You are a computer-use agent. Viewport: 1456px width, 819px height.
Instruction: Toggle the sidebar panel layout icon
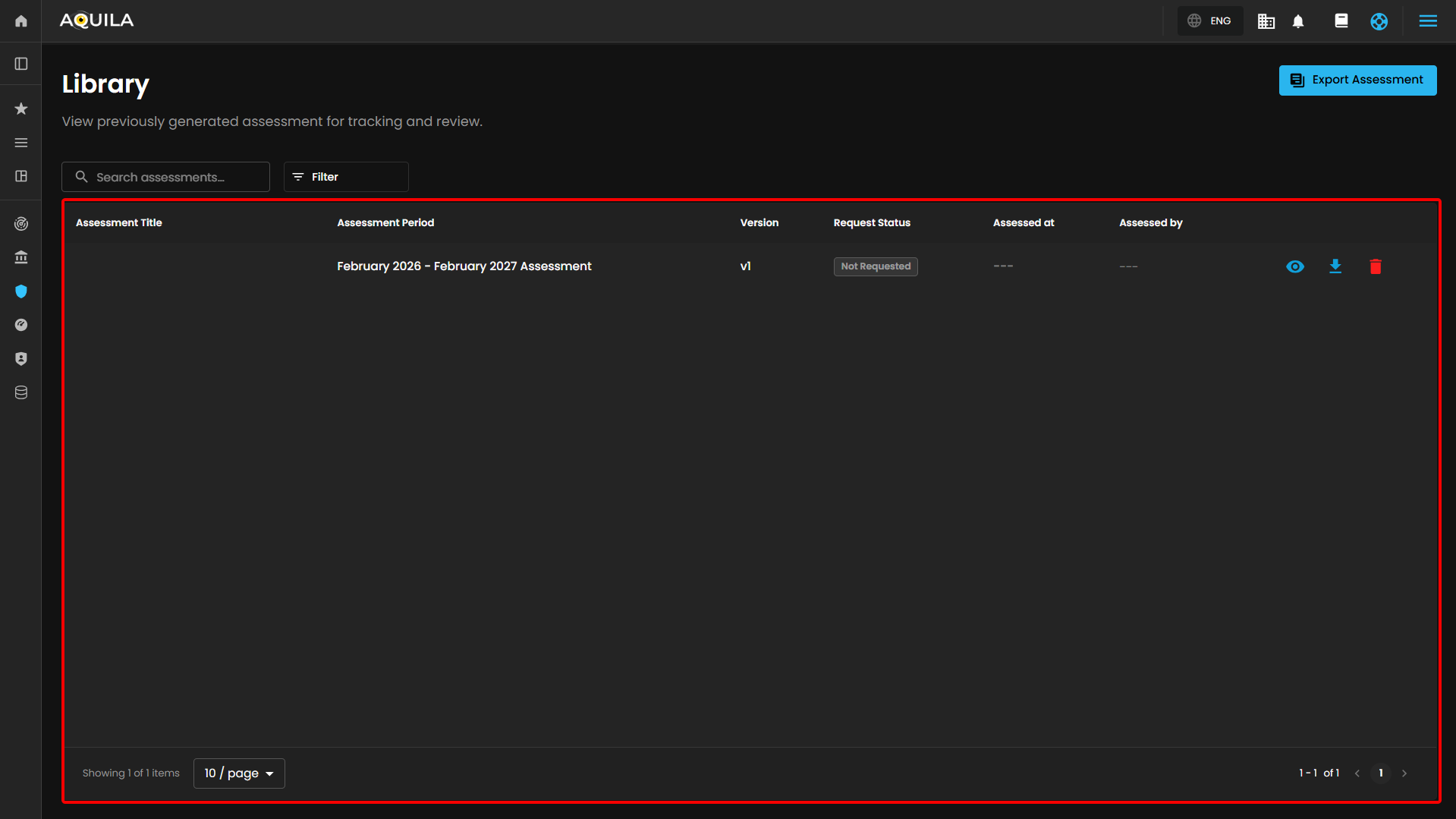point(21,64)
